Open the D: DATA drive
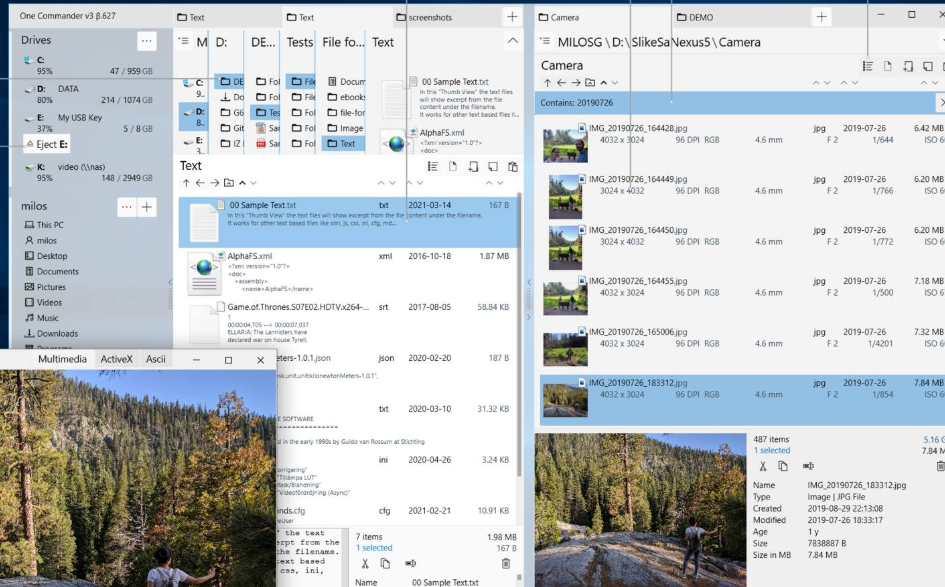The width and height of the screenshot is (945, 587). pyautogui.click(x=88, y=94)
